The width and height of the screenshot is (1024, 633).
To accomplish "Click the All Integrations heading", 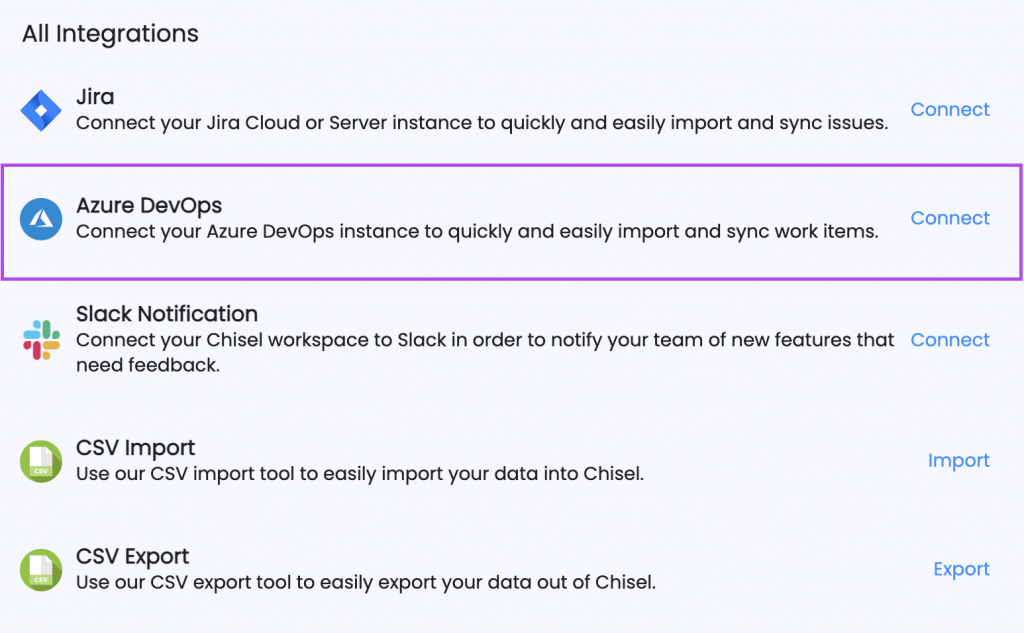I will tap(110, 34).
